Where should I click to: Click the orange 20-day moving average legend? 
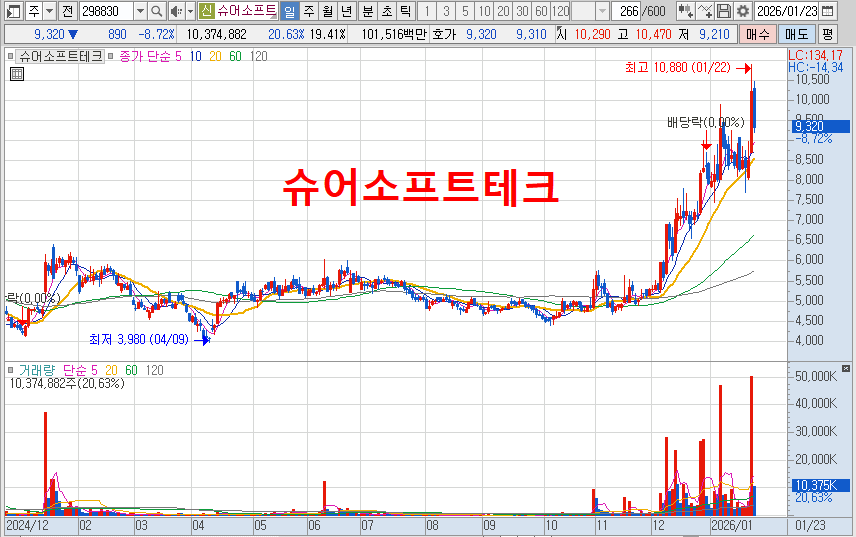coord(215,56)
